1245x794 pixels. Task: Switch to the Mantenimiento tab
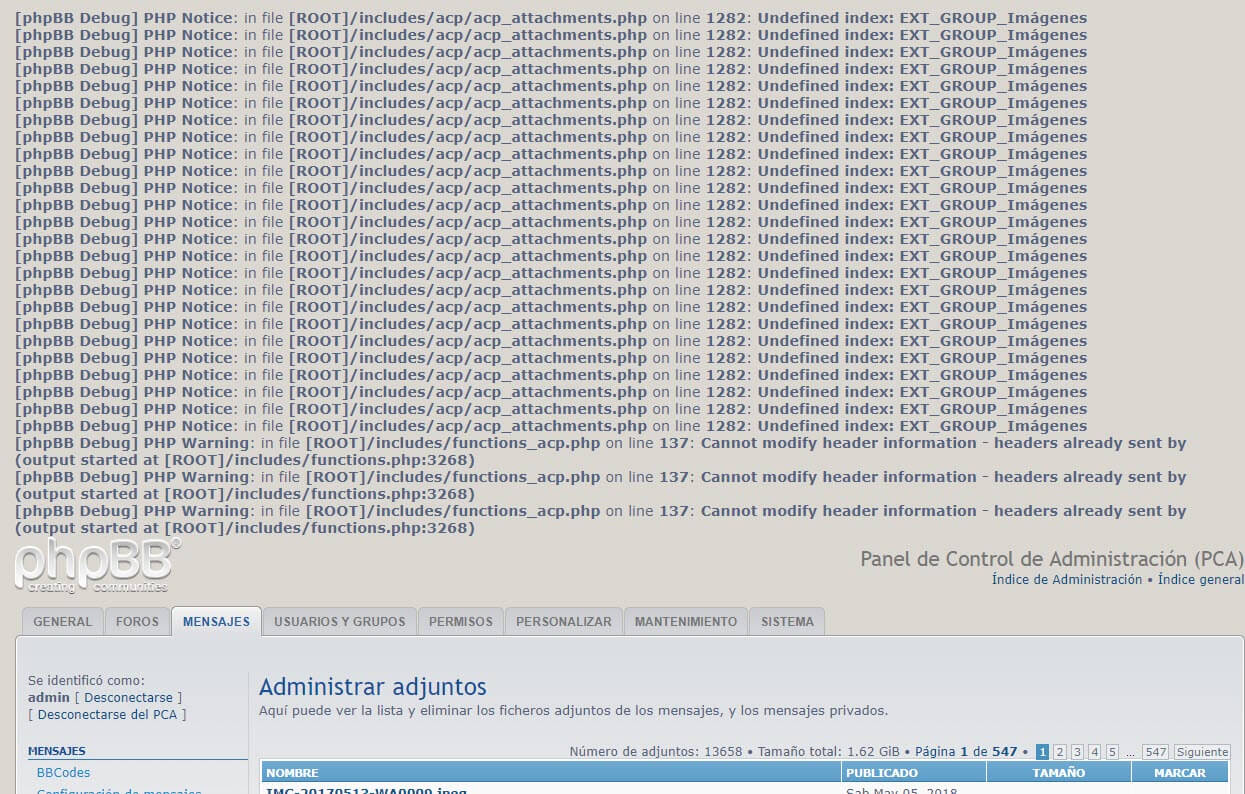point(685,622)
